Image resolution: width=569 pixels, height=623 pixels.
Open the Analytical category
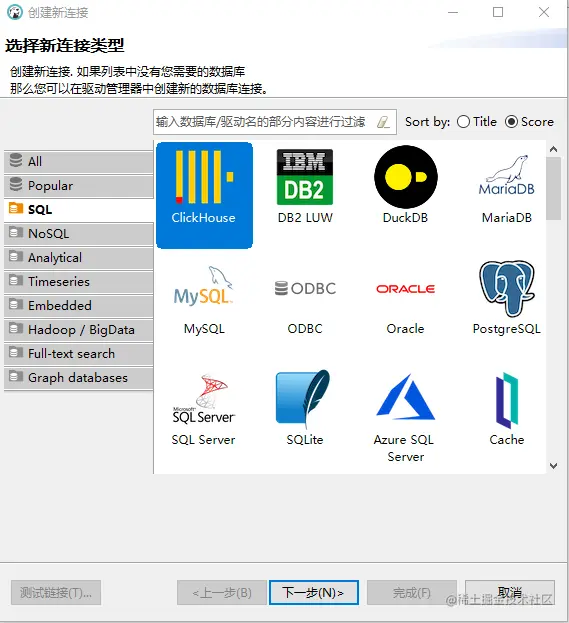pos(79,257)
